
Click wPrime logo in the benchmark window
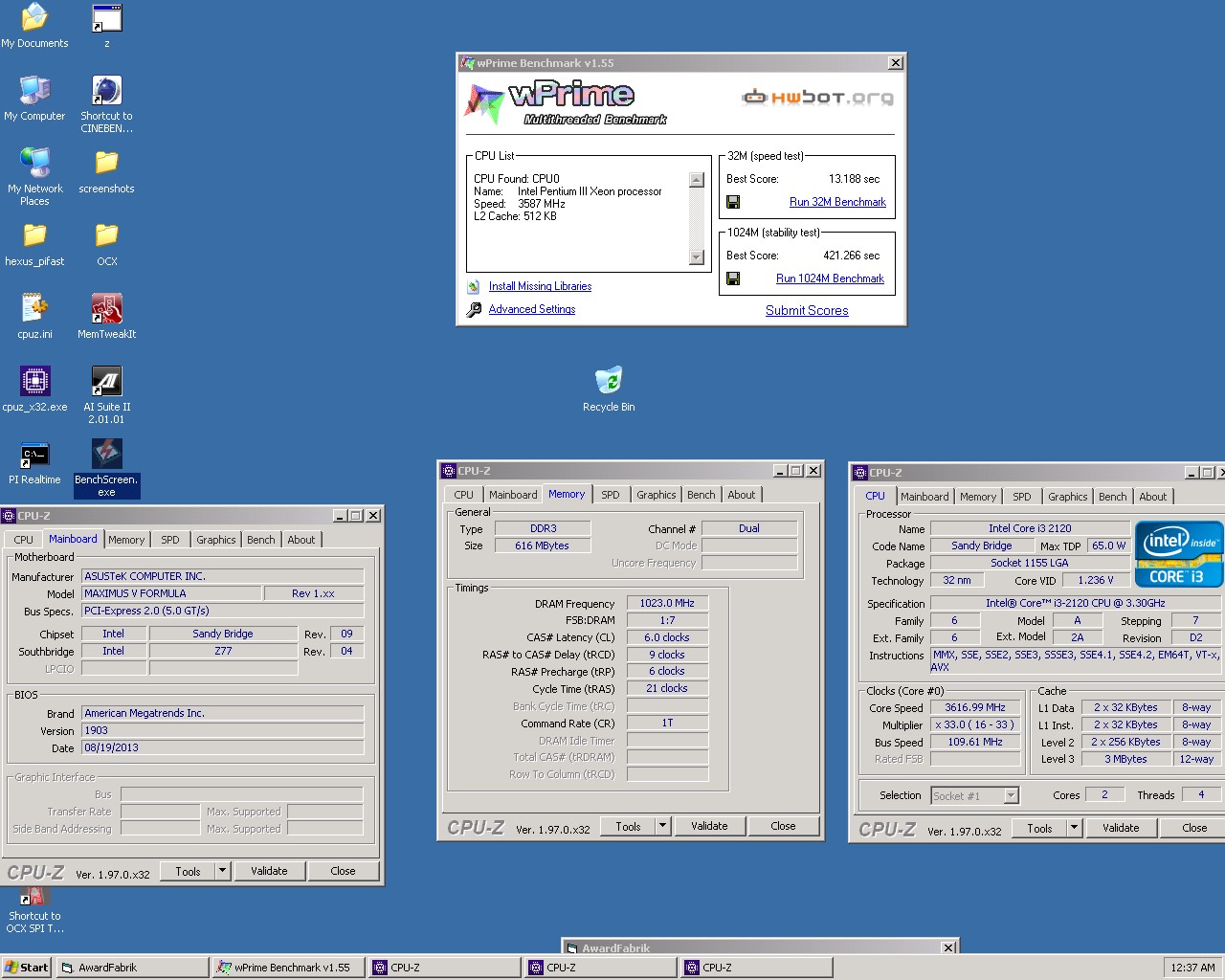567,102
